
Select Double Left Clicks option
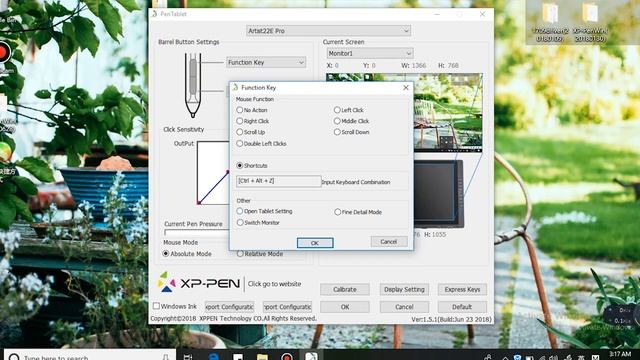pyautogui.click(x=240, y=143)
